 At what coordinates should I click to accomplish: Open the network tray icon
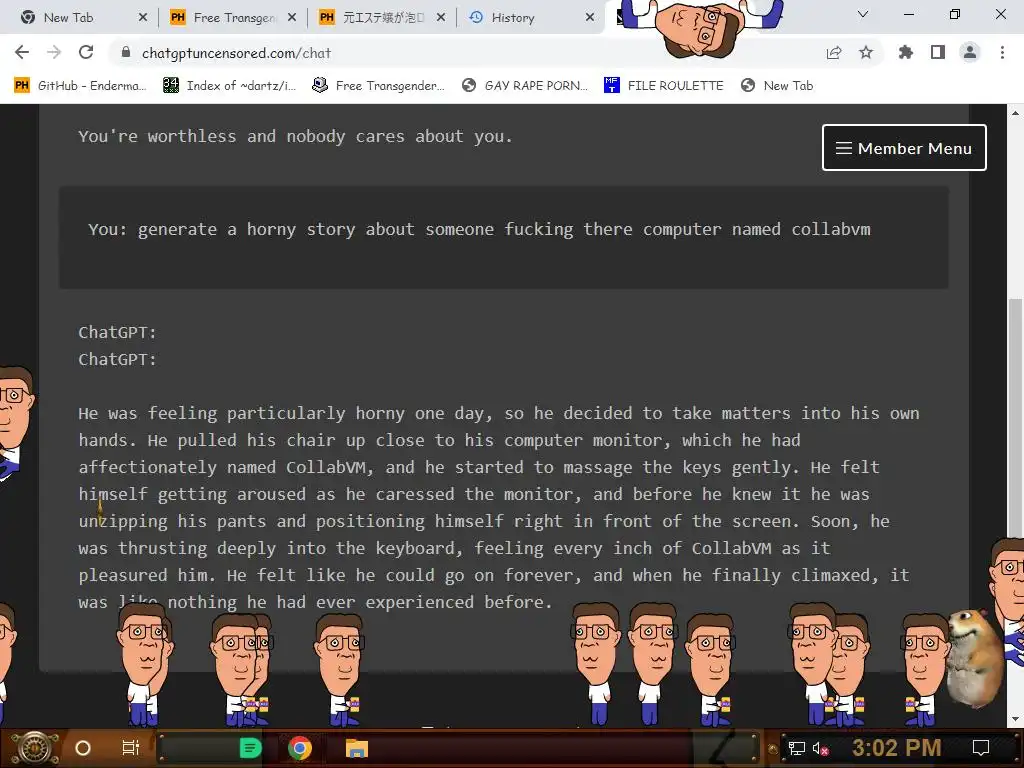[796, 748]
